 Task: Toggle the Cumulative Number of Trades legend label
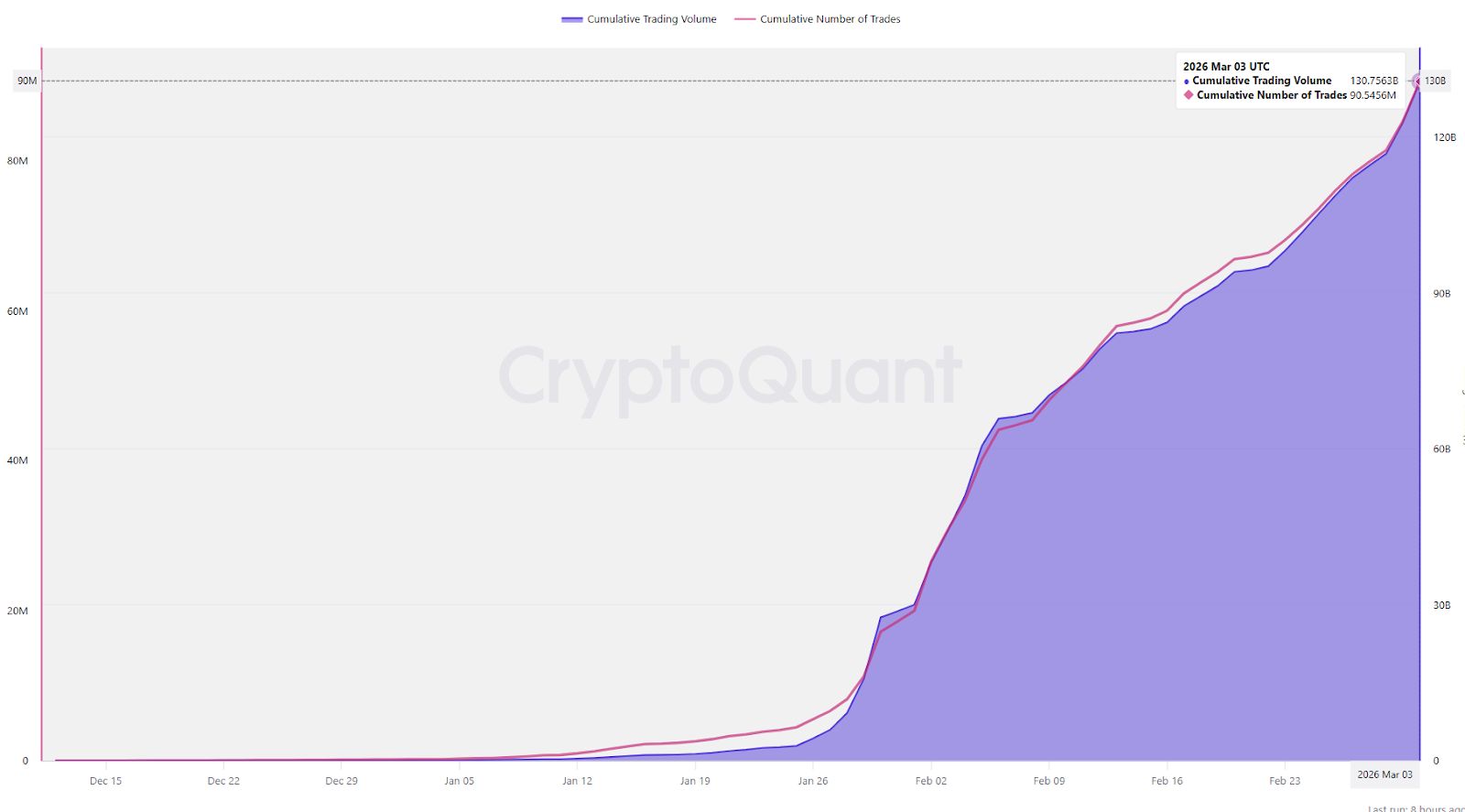pos(830,19)
